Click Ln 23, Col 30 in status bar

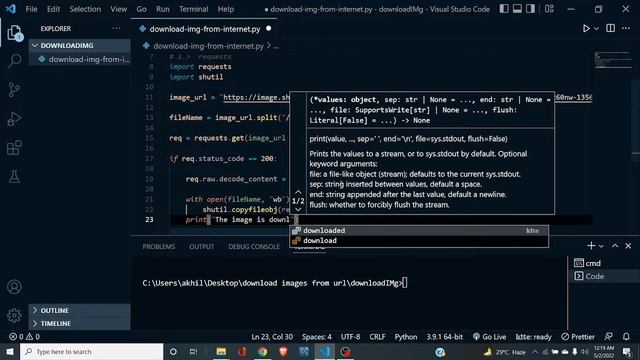272,337
